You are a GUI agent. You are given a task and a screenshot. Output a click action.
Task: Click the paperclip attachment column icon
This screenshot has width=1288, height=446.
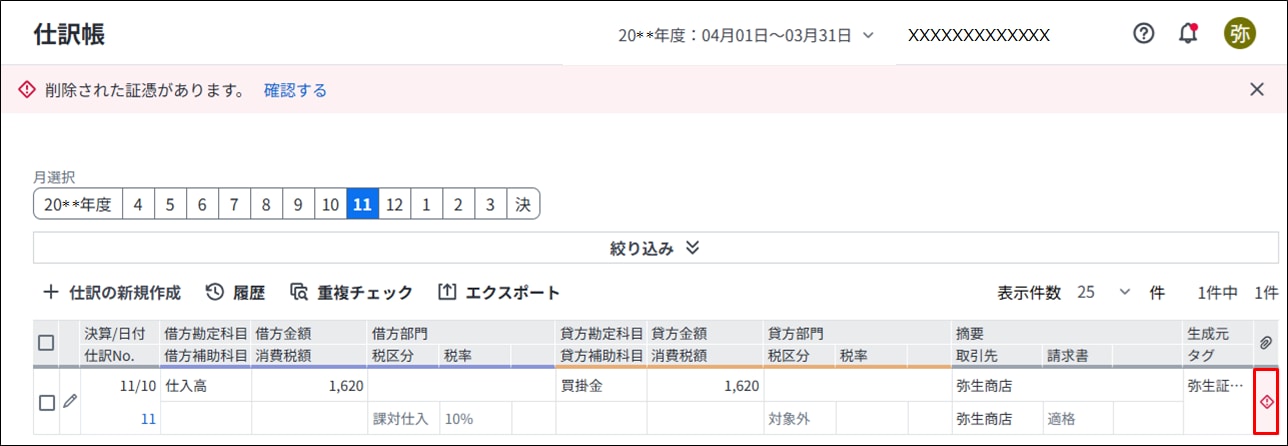[1265, 343]
